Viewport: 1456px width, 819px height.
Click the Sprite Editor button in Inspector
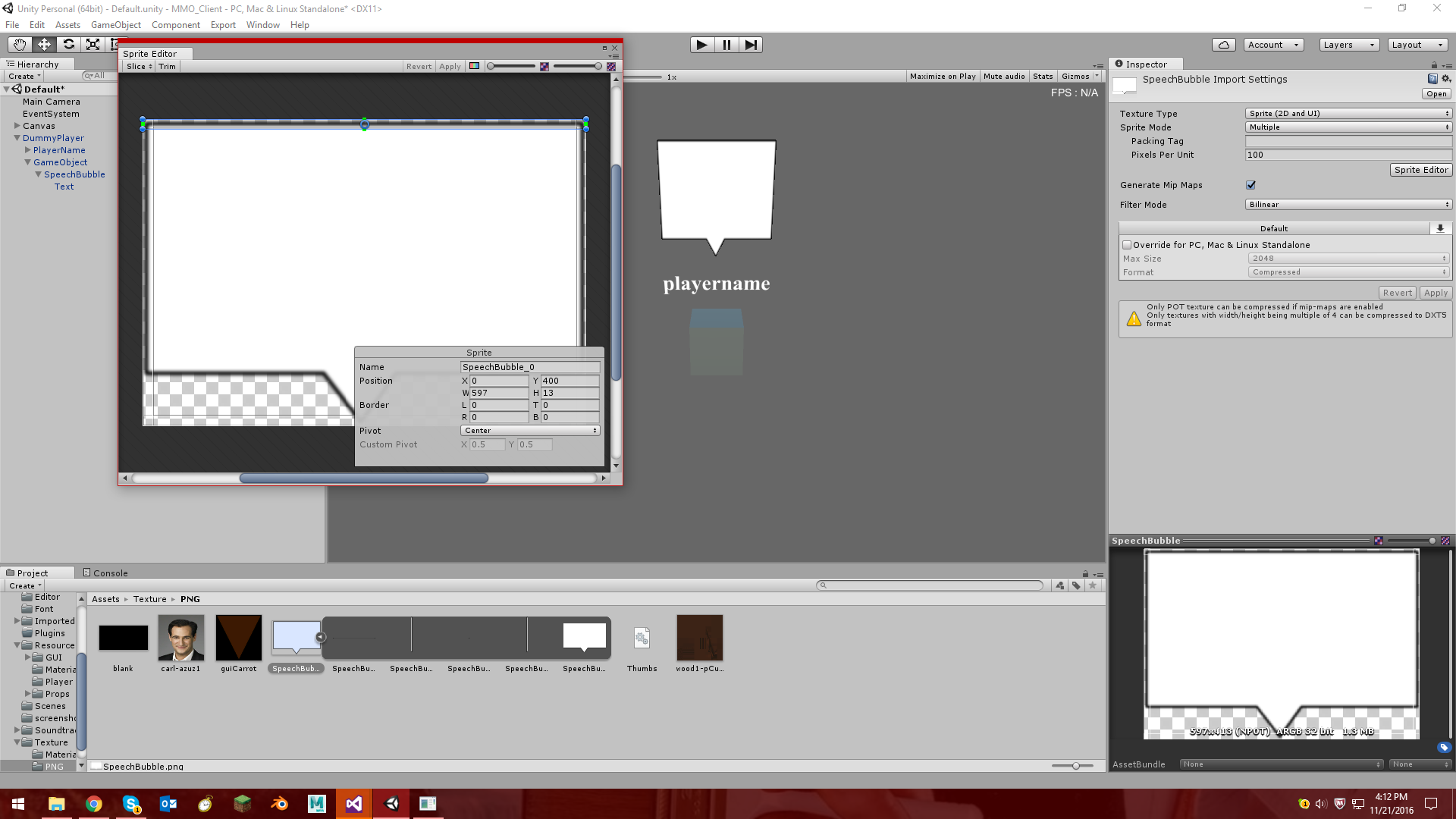coord(1420,170)
